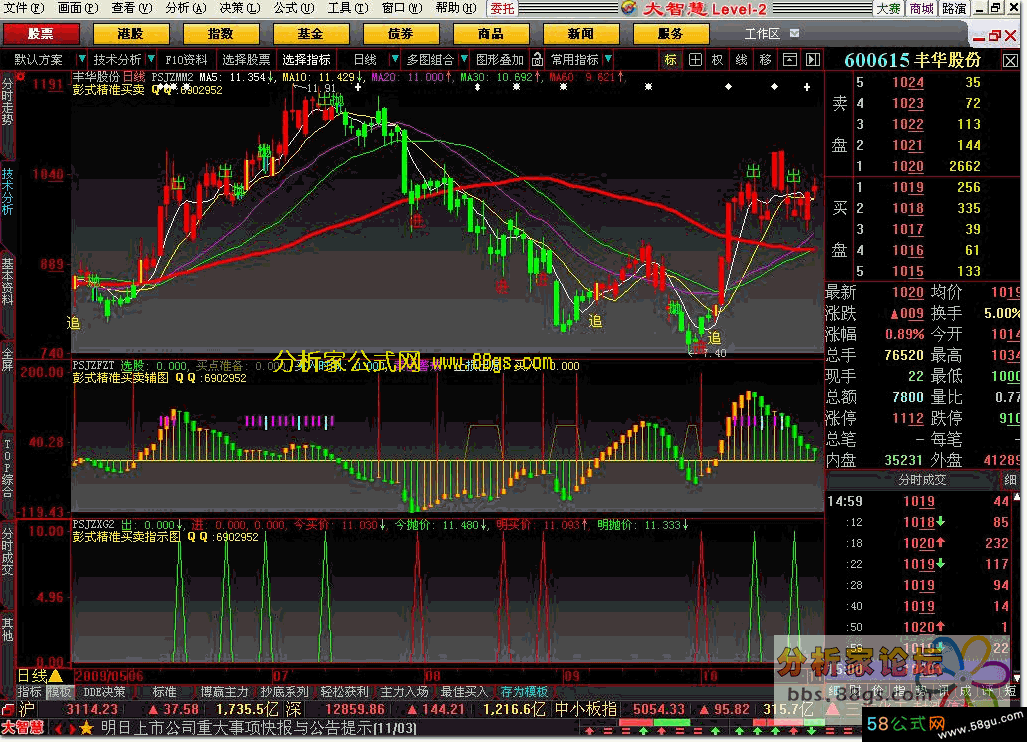Expand the 多图组合 dropdown arrow

pos(464,60)
